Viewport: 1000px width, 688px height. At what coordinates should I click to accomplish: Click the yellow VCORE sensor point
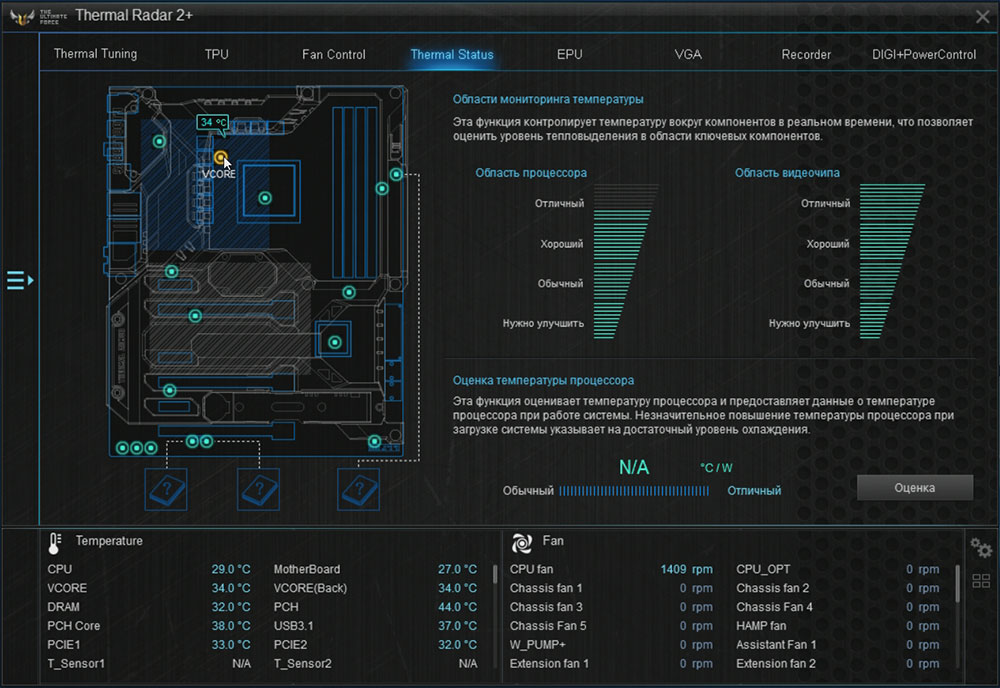220,157
